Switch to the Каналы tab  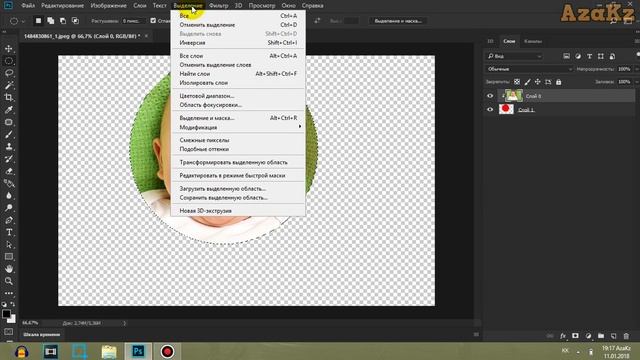(533, 41)
